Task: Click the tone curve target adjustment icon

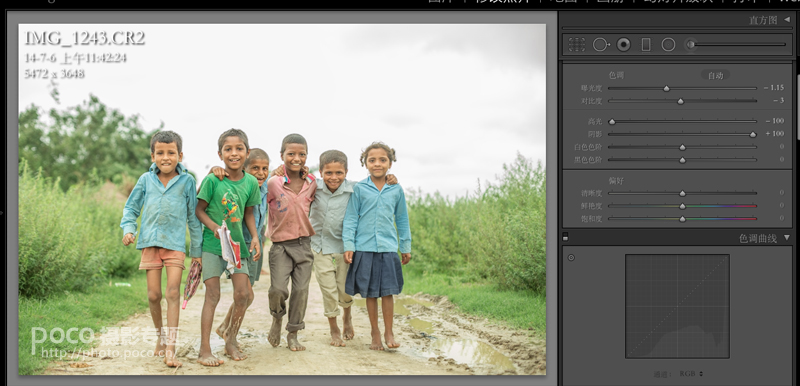Action: pos(571,258)
